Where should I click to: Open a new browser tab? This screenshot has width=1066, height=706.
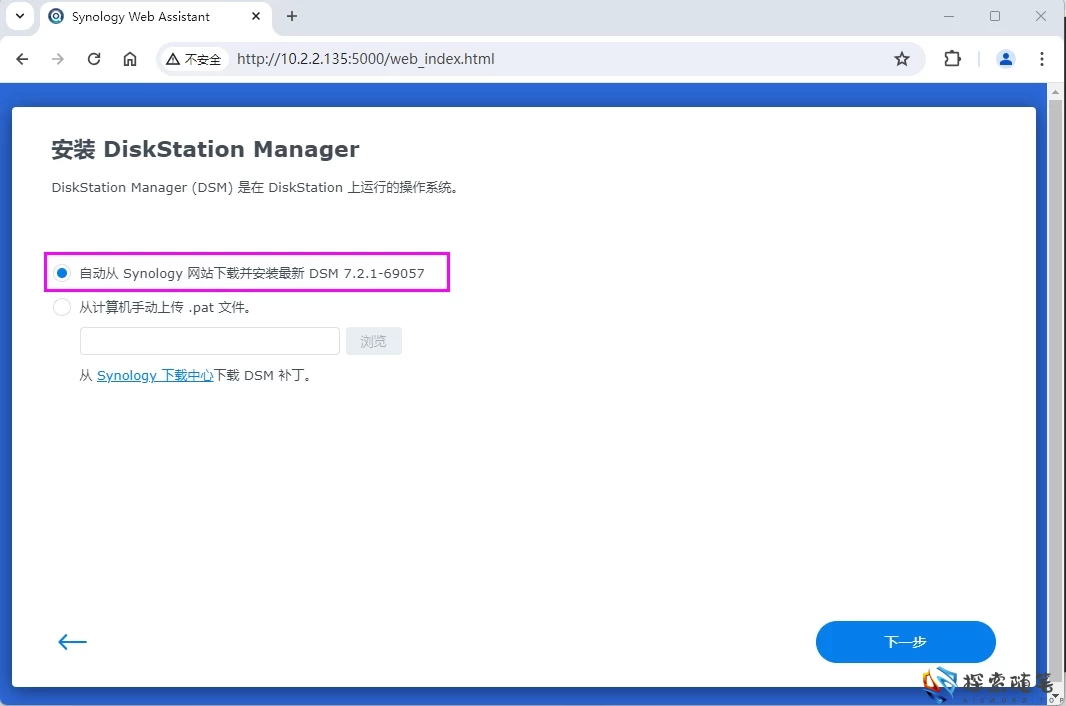point(292,17)
